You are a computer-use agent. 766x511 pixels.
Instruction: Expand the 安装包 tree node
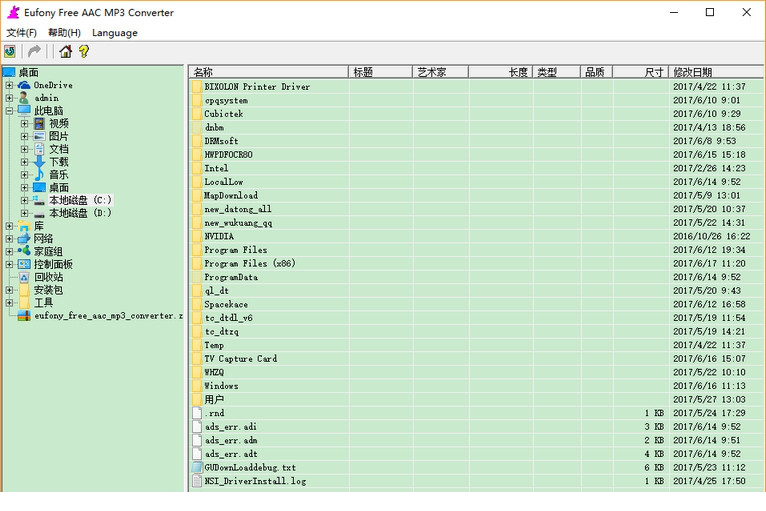[9, 290]
